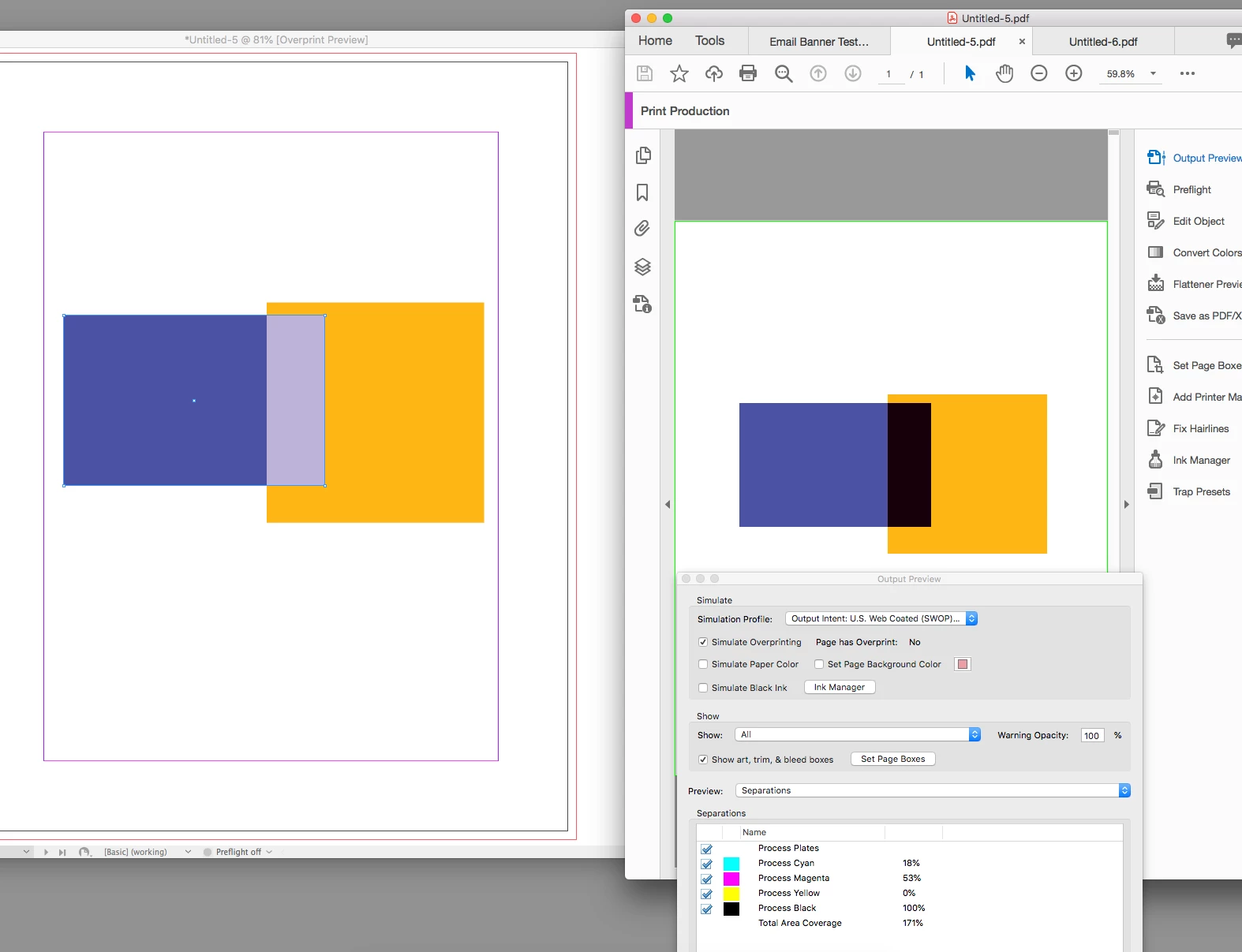Open the attachments paperclip panel

pyautogui.click(x=642, y=229)
